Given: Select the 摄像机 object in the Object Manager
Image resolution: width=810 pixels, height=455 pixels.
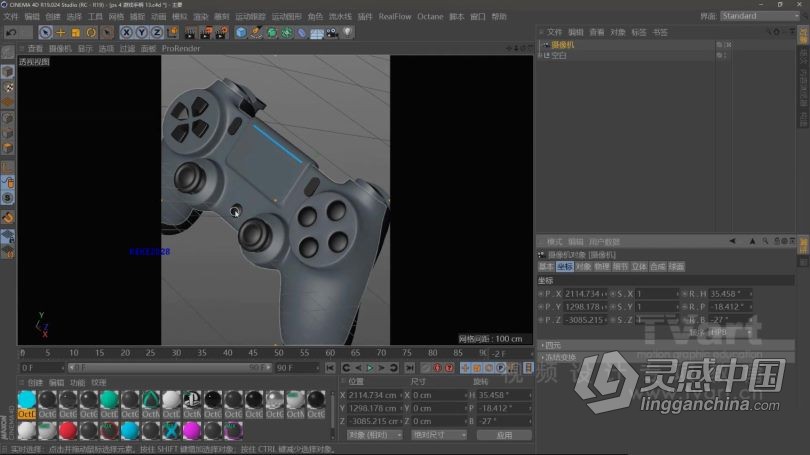Looking at the screenshot, I should (x=562, y=45).
